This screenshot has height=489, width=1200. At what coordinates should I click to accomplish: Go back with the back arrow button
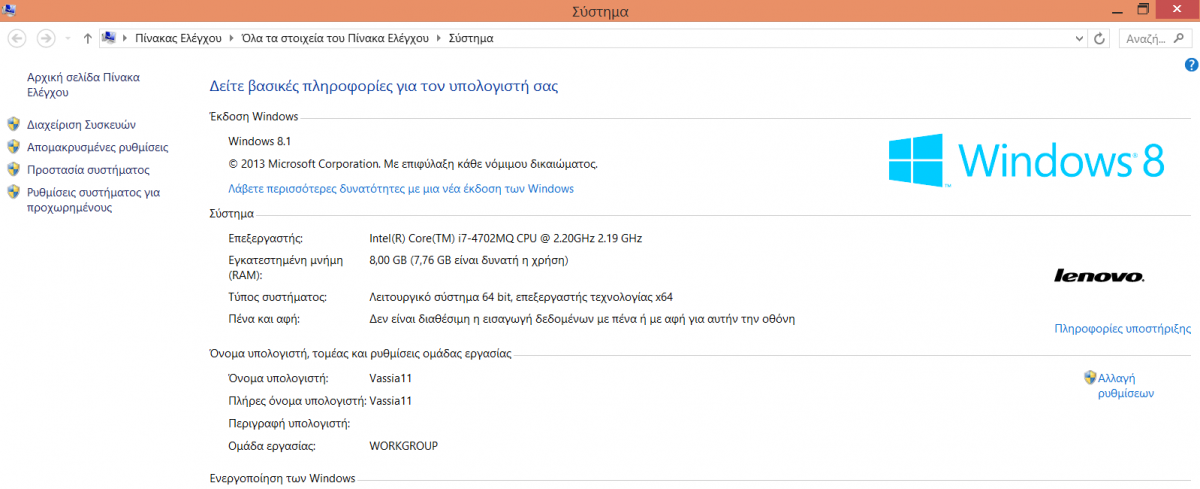[x=17, y=38]
